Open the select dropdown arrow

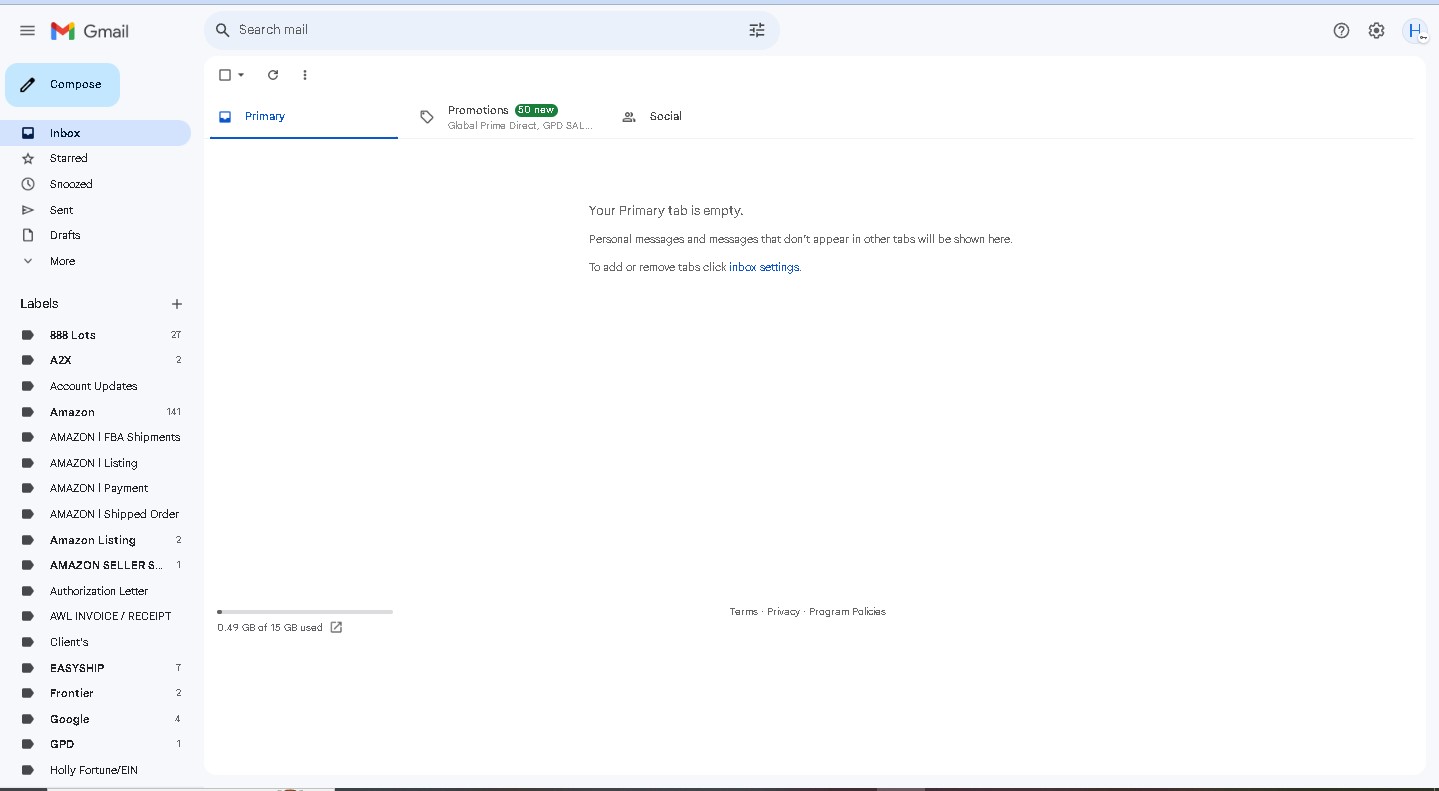(241, 75)
